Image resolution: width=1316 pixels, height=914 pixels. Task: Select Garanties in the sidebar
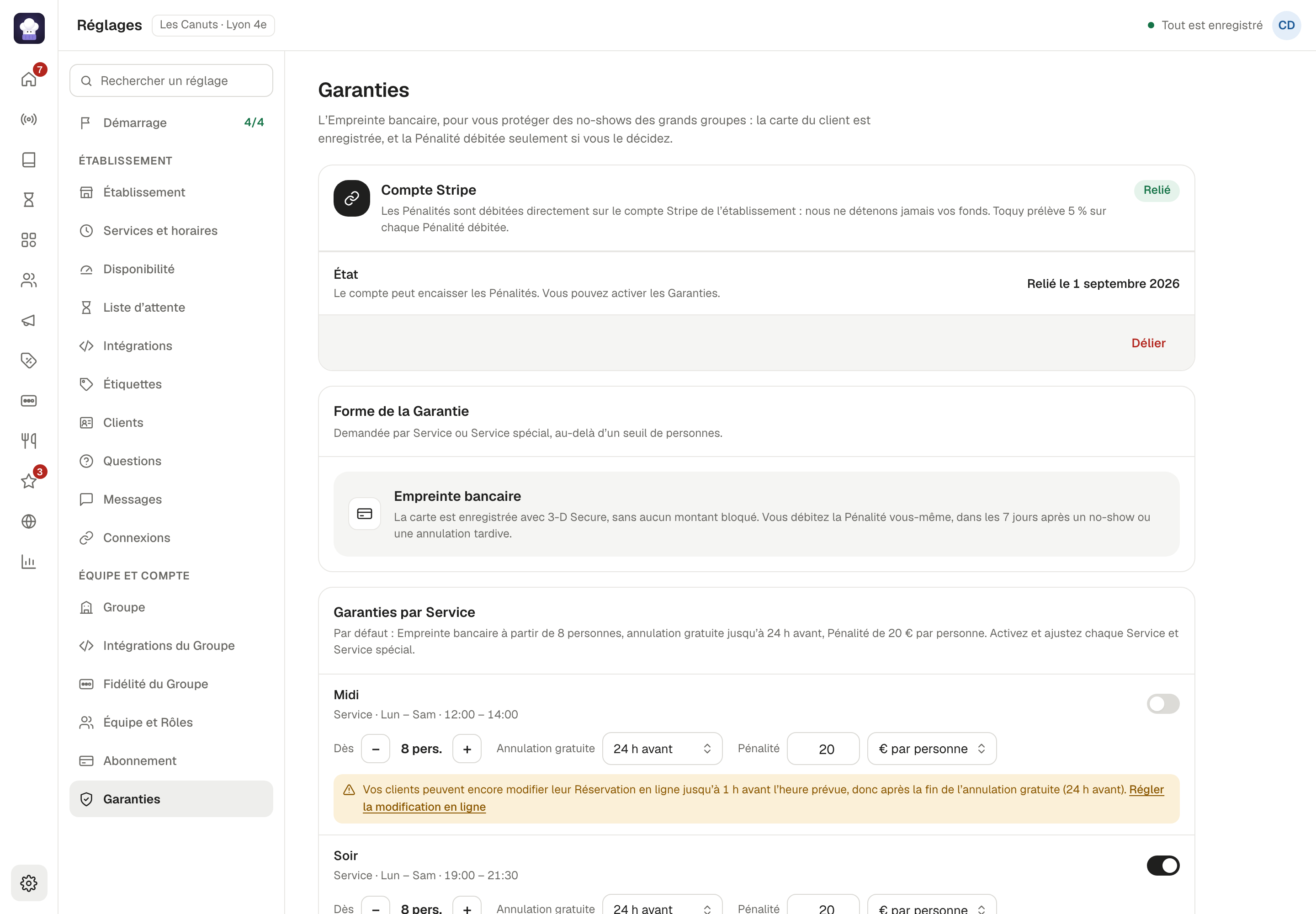(x=171, y=799)
